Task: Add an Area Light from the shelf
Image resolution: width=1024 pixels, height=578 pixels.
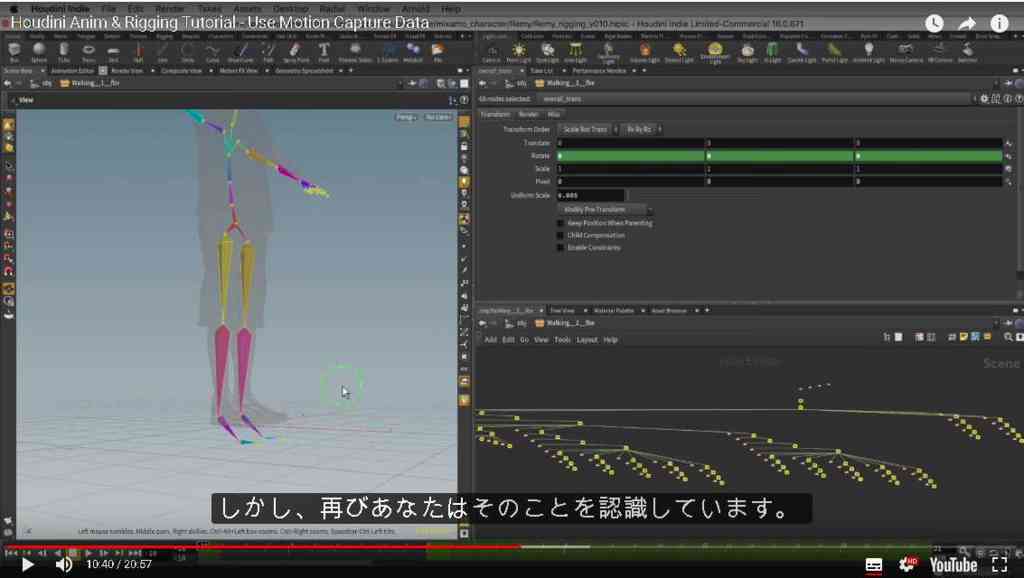Action: [x=575, y=53]
